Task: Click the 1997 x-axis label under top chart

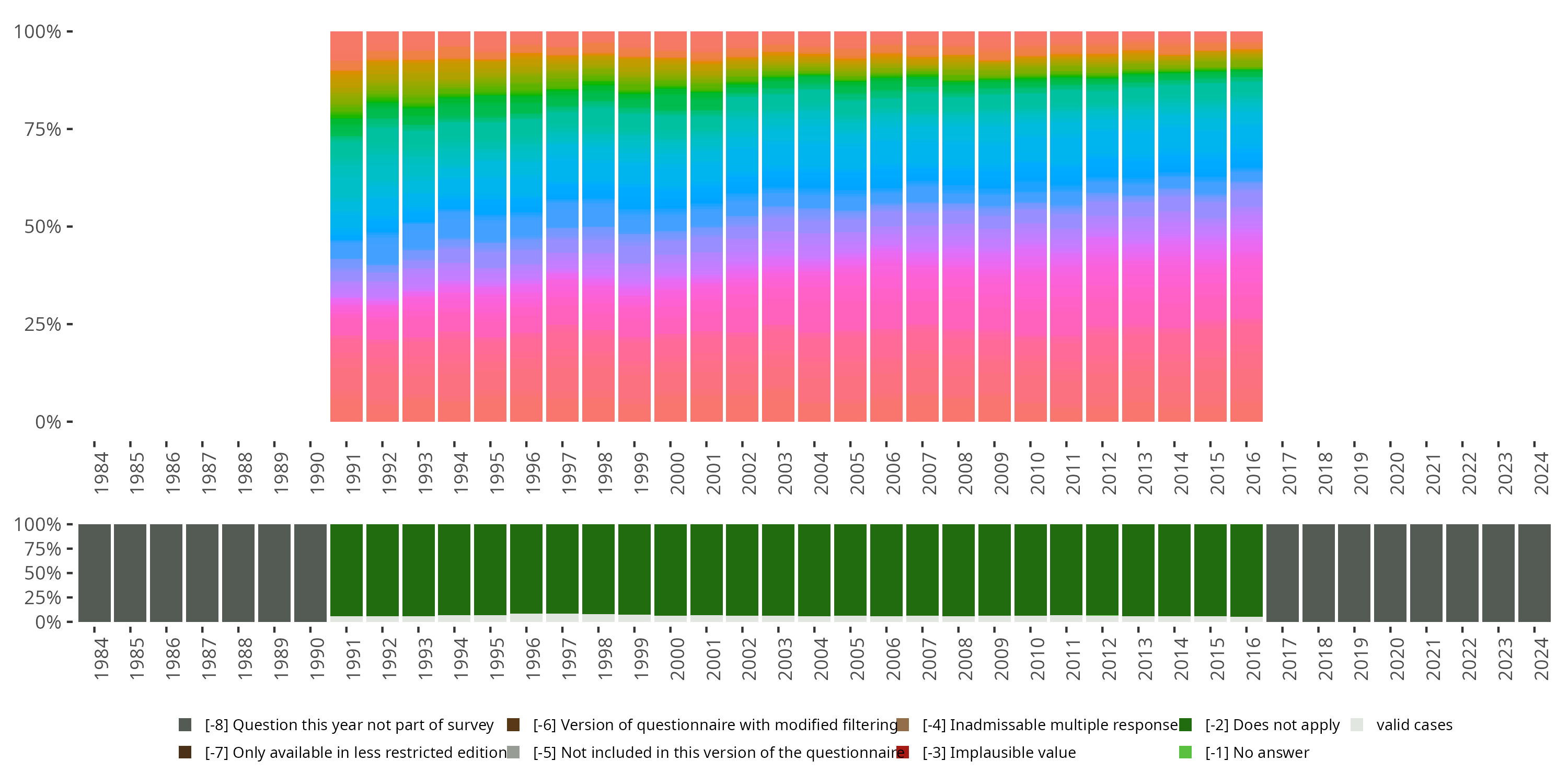Action: click(x=569, y=472)
